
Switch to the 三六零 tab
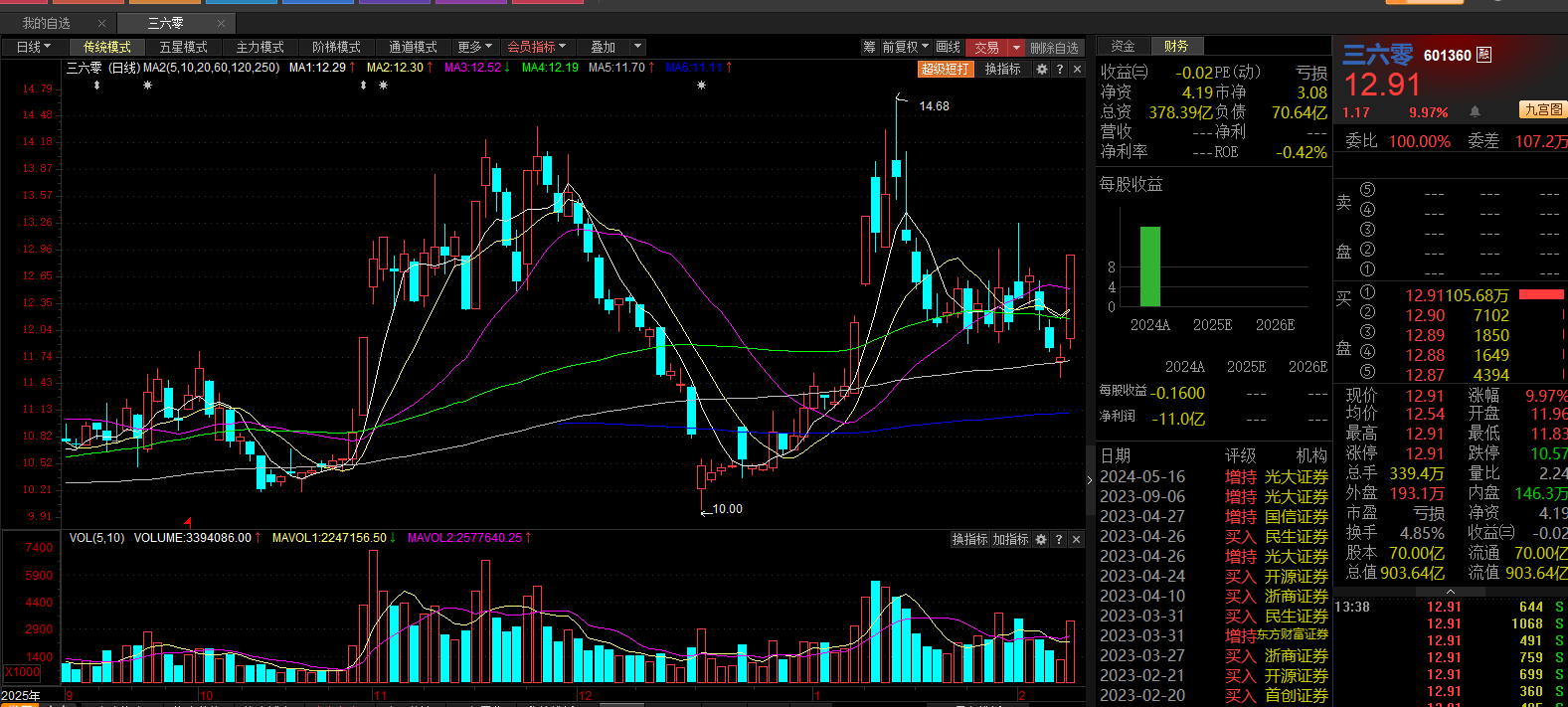165,23
